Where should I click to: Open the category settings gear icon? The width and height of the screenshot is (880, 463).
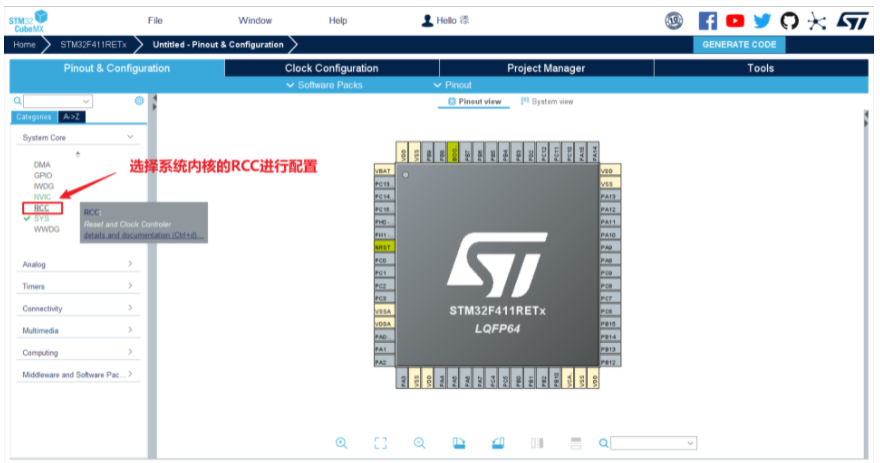pyautogui.click(x=139, y=100)
